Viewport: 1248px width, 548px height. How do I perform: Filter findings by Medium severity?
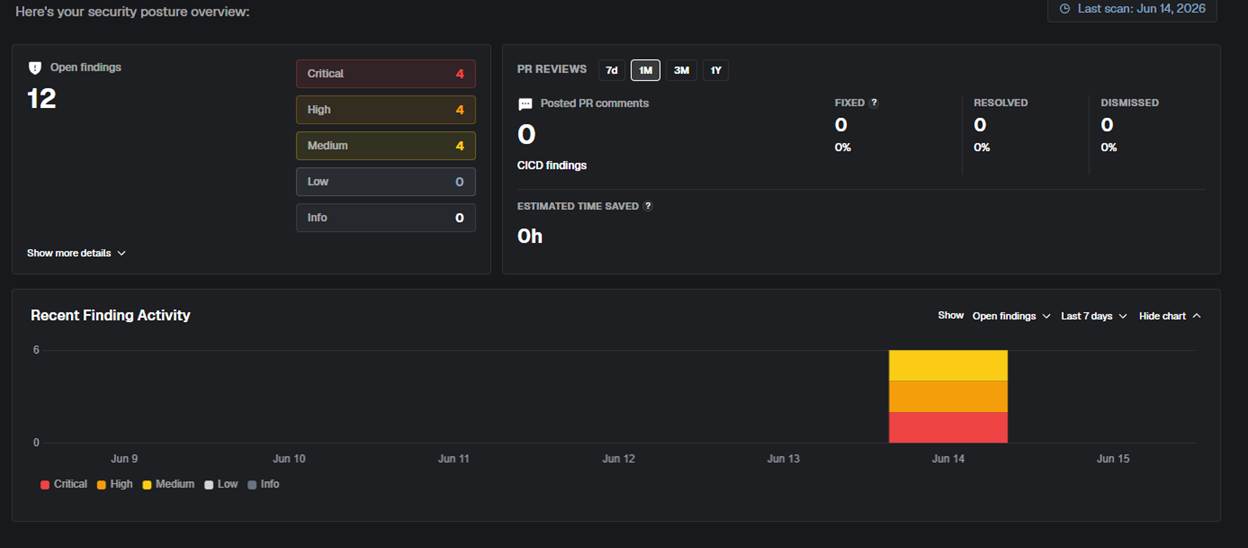point(386,146)
